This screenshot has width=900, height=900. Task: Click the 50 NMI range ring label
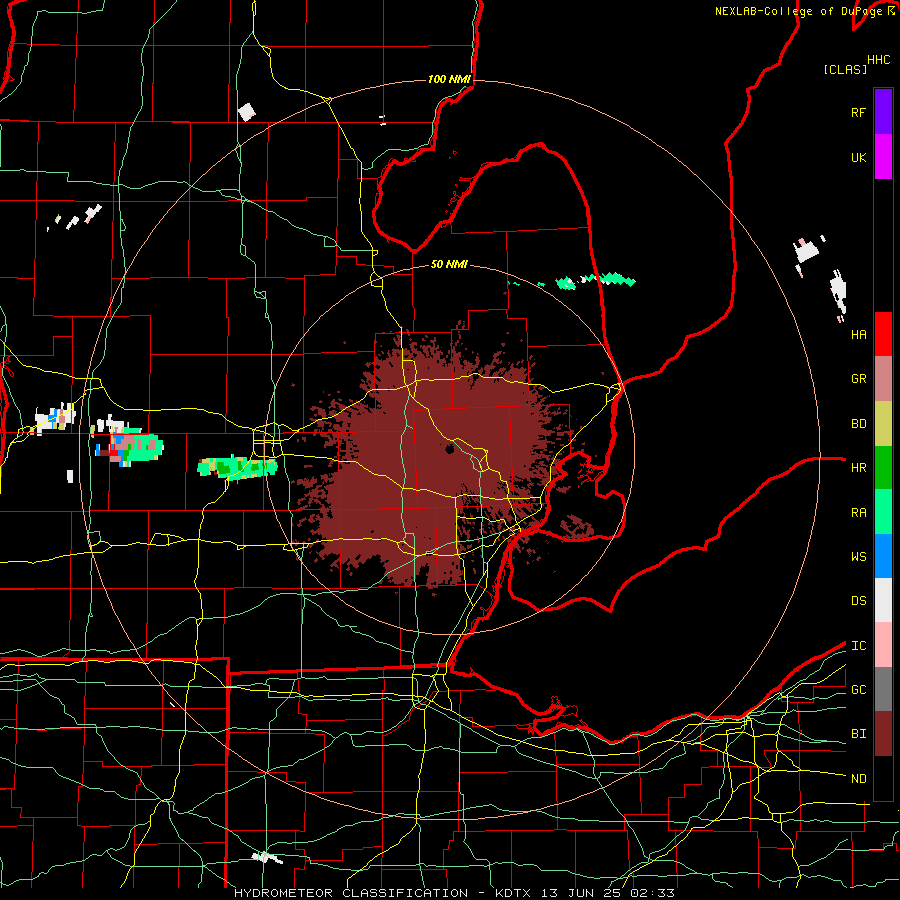pyautogui.click(x=449, y=264)
